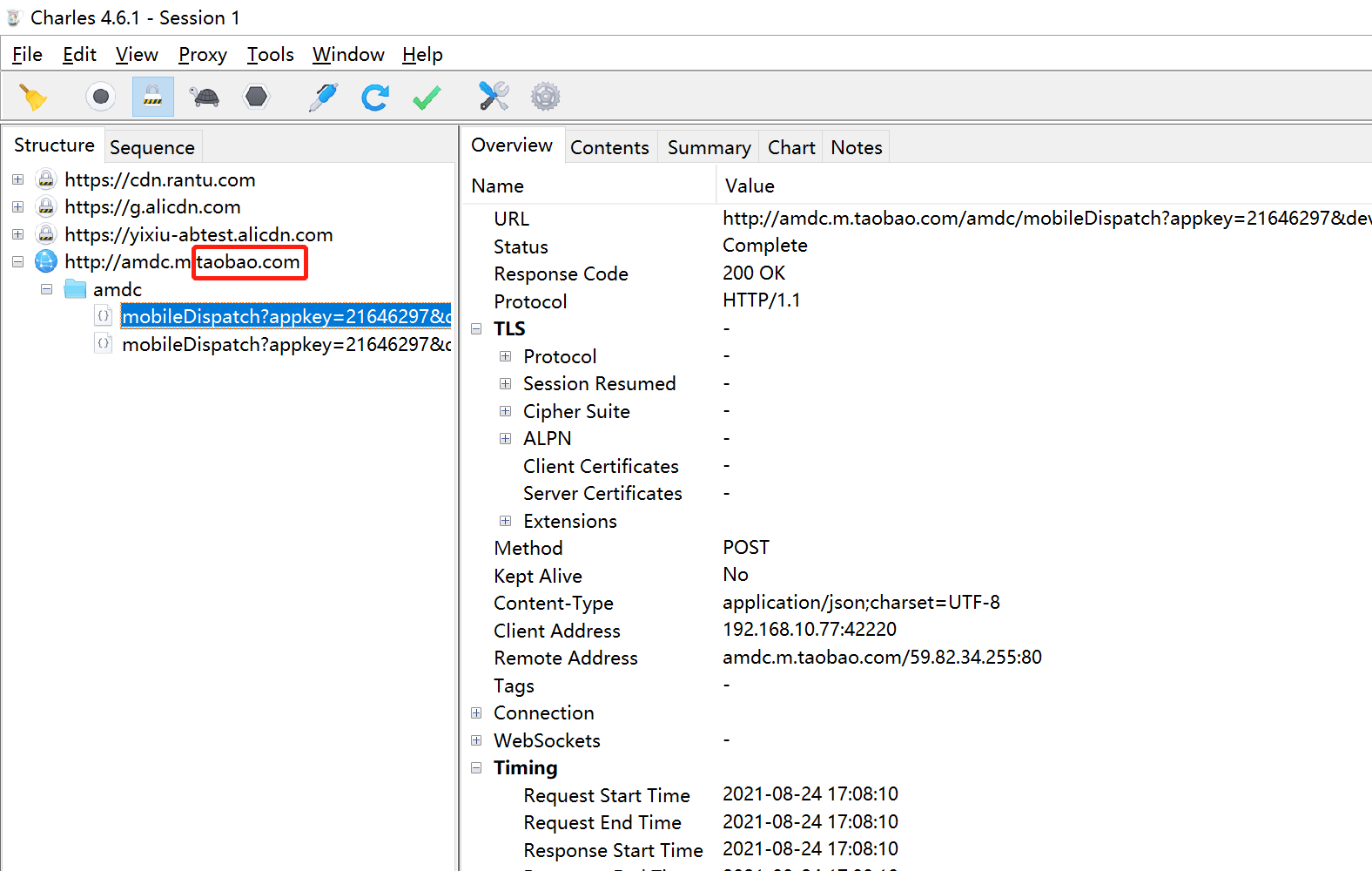Click the JSON icon of the highlighted request
This screenshot has width=1372, height=871.
pyautogui.click(x=104, y=316)
